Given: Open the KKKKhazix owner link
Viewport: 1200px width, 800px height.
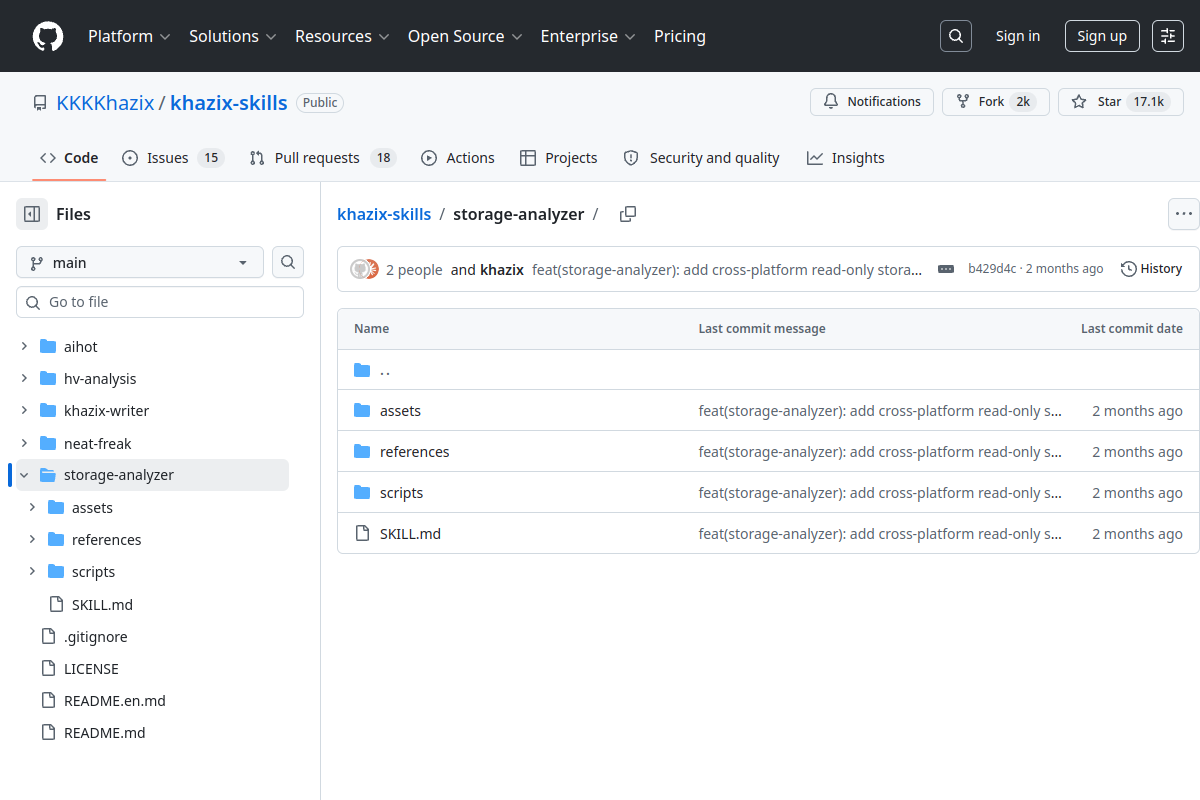Looking at the screenshot, I should [x=105, y=103].
